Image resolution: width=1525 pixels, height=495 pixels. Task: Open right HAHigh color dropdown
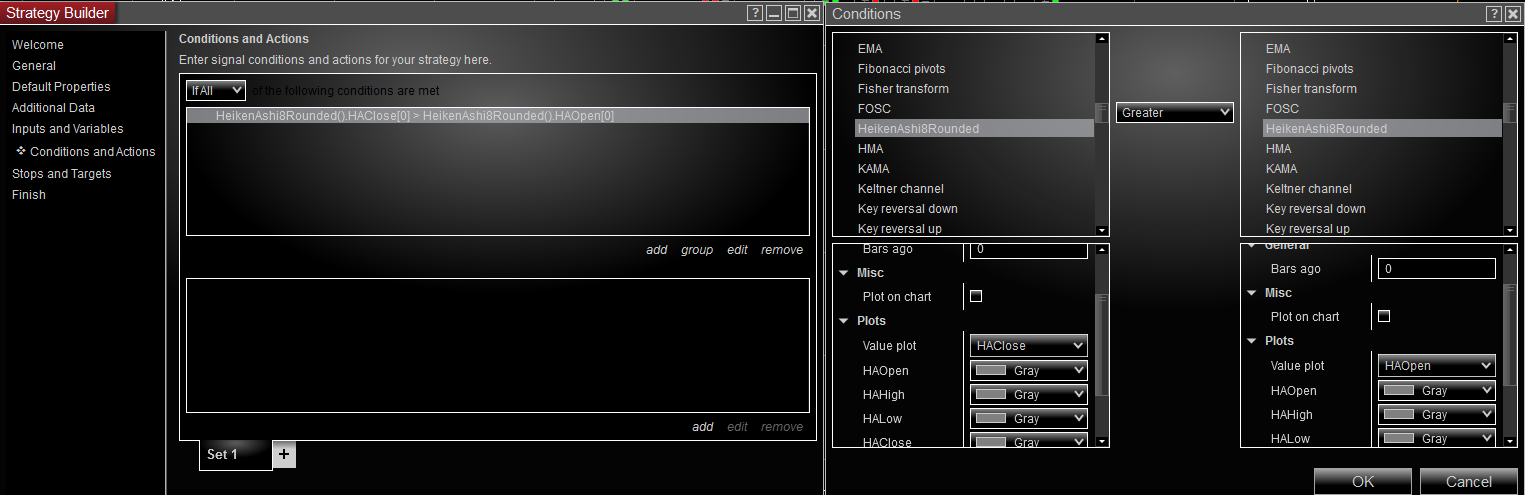1437,414
